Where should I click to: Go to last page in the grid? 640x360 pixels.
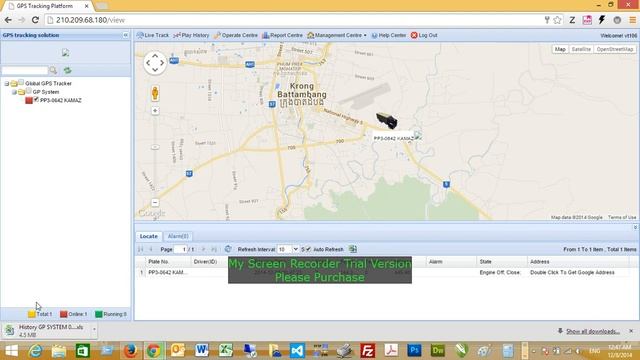[x=214, y=249]
